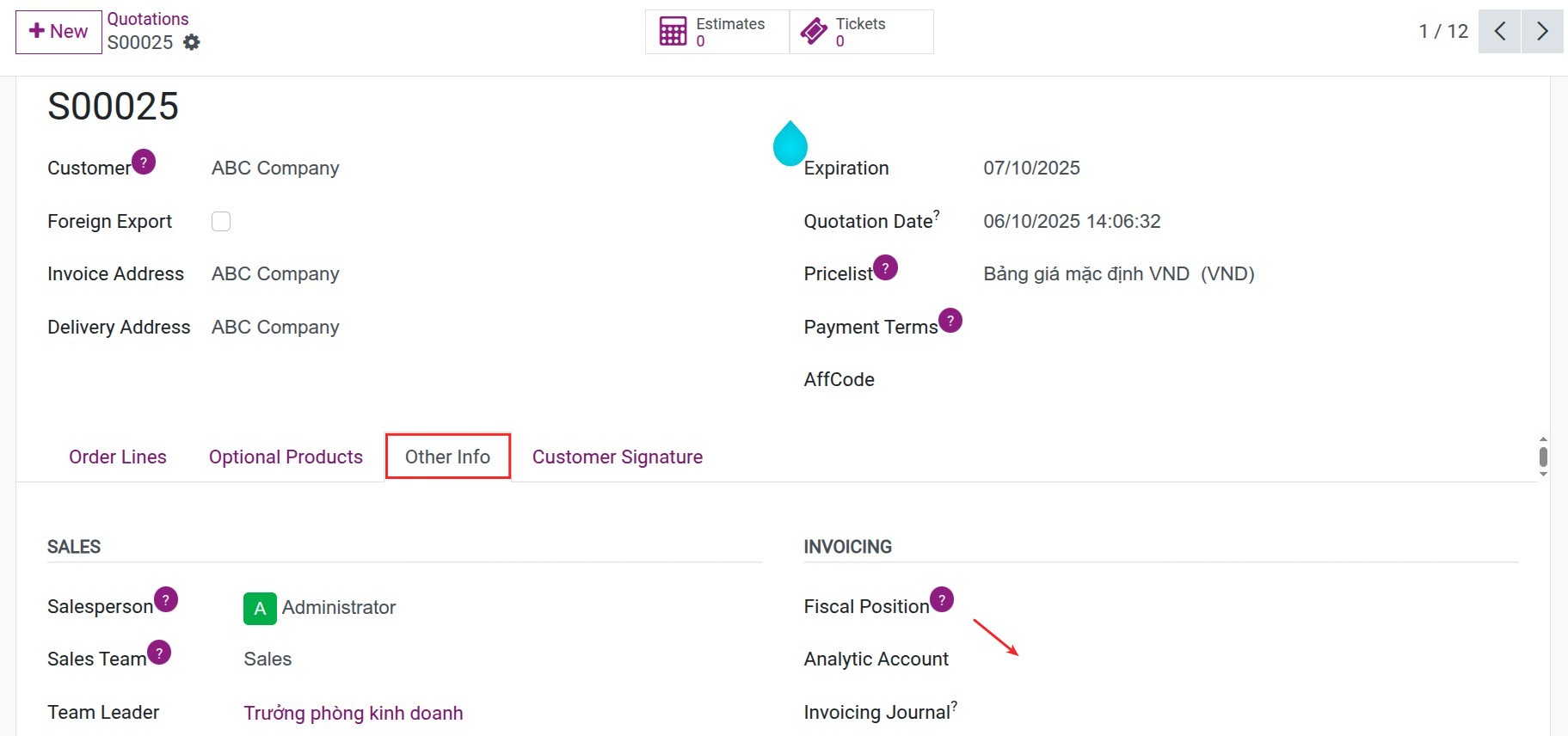Click the green Administrator avatar icon
1568x736 pixels.
260,608
